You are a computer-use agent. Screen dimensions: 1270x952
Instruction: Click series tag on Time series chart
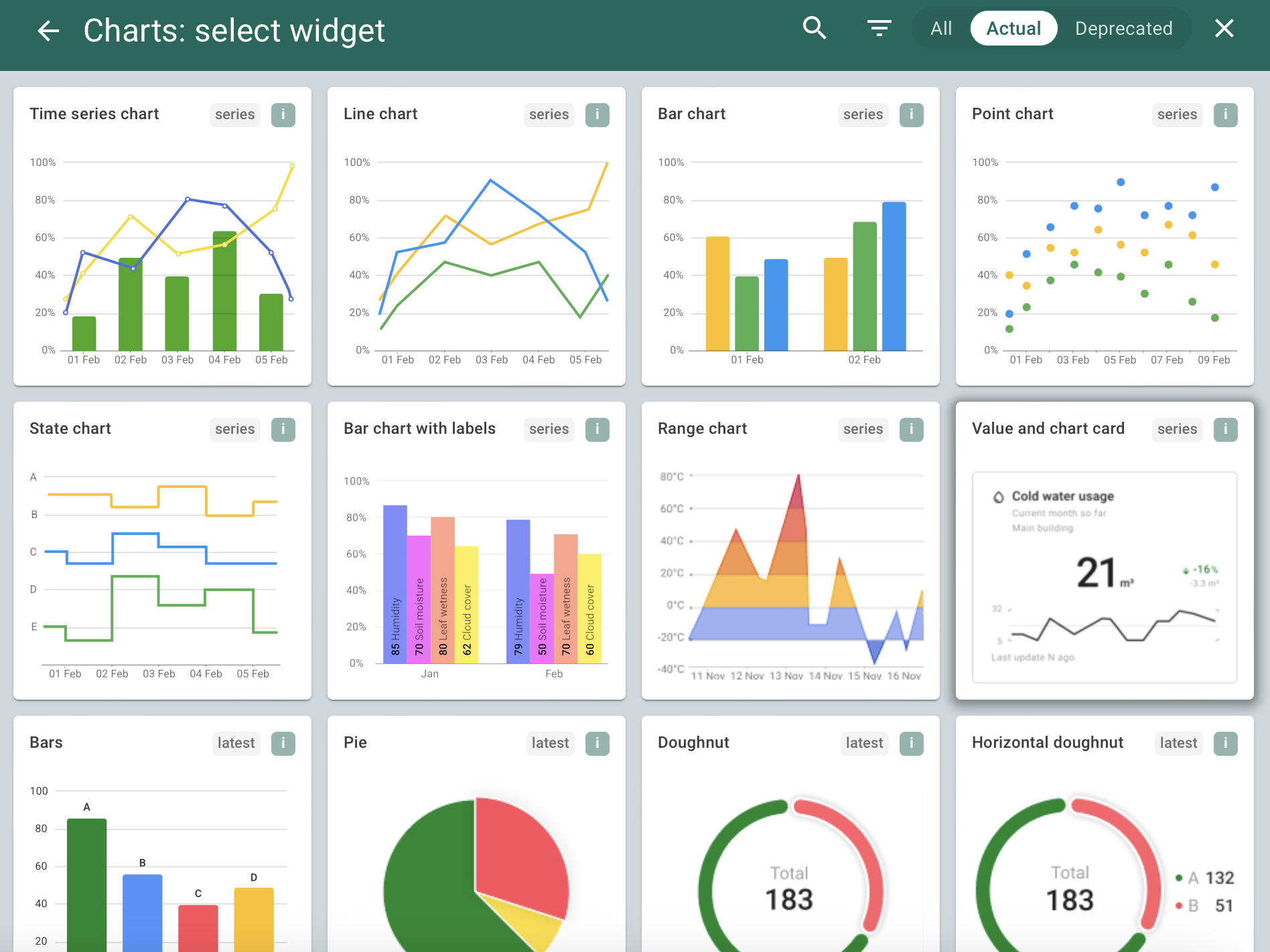pyautogui.click(x=235, y=114)
